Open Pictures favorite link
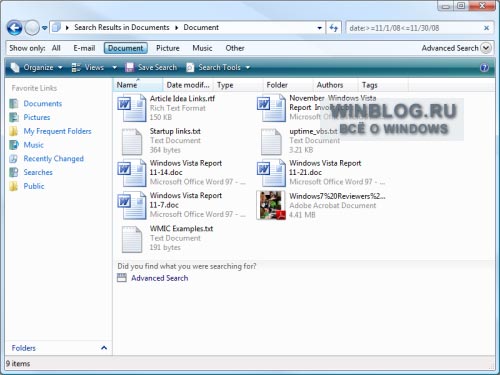Viewport: 500px width, 375px height. coord(37,117)
